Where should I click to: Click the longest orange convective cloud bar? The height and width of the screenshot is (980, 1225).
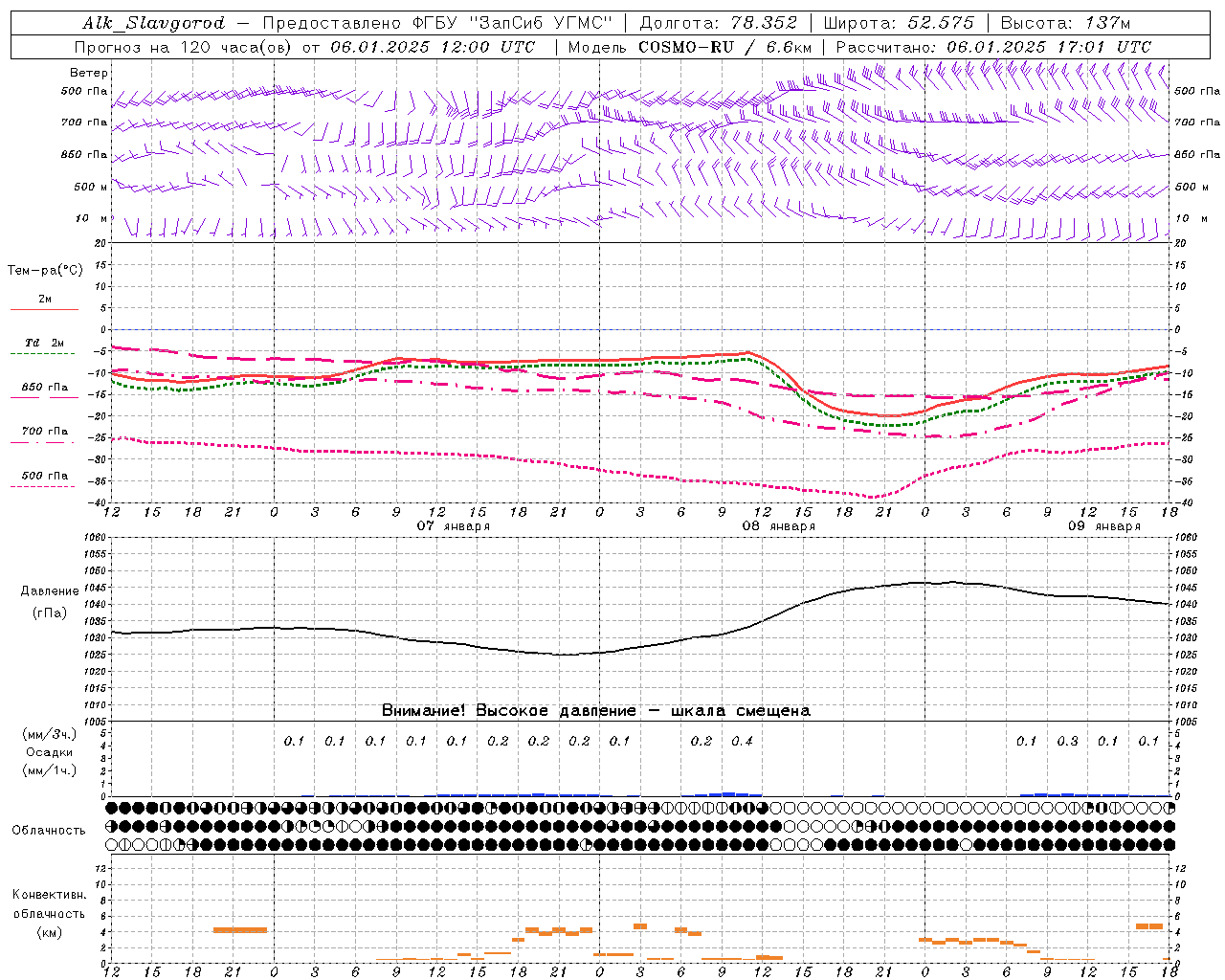[x=240, y=929]
